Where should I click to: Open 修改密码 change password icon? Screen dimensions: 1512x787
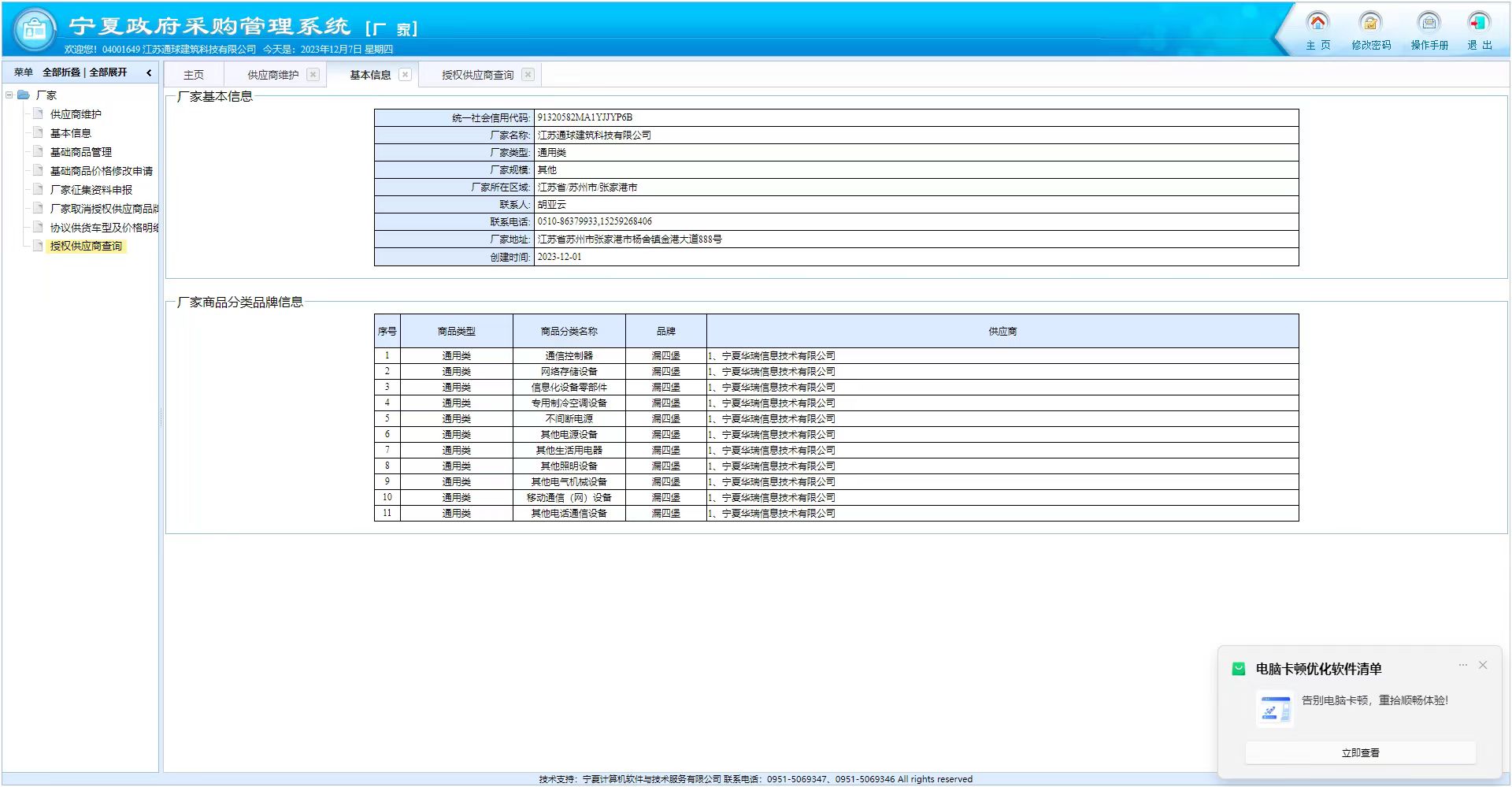pos(1370,23)
